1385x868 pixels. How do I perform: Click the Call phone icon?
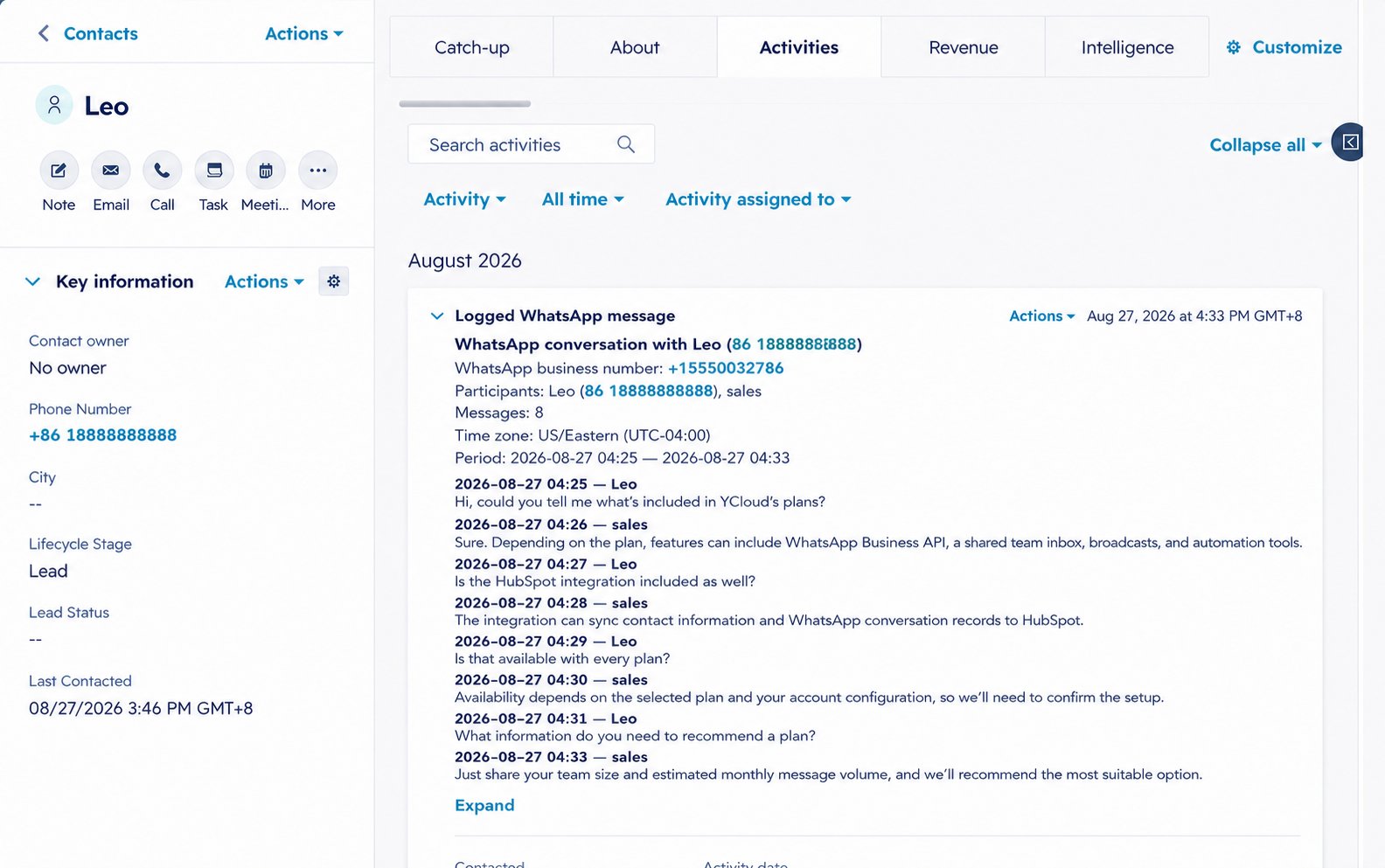coord(162,170)
